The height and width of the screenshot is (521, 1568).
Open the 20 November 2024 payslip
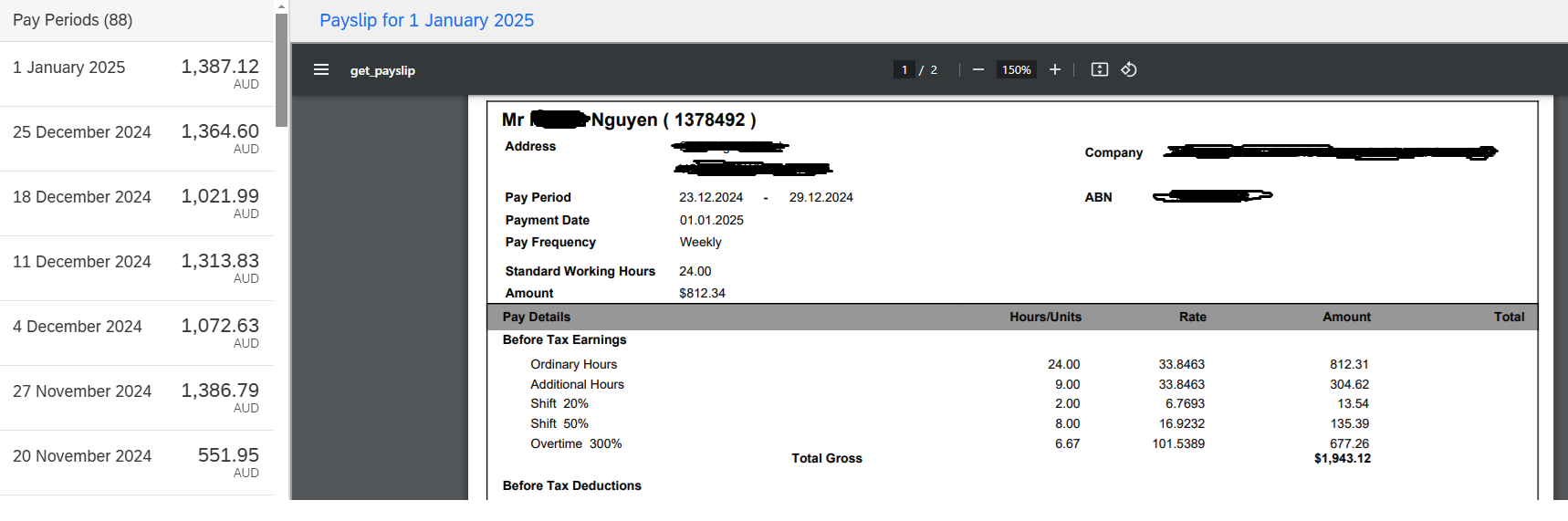[x=137, y=463]
